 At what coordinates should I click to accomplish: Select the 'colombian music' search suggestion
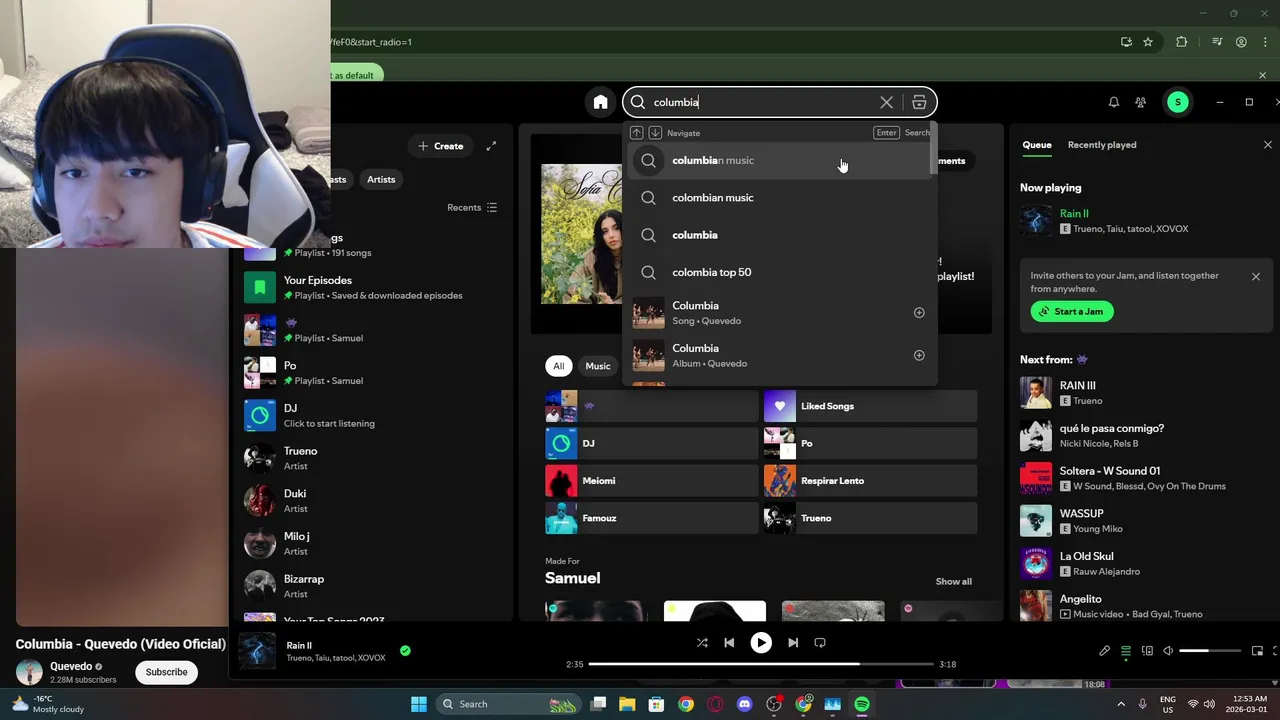click(779, 198)
